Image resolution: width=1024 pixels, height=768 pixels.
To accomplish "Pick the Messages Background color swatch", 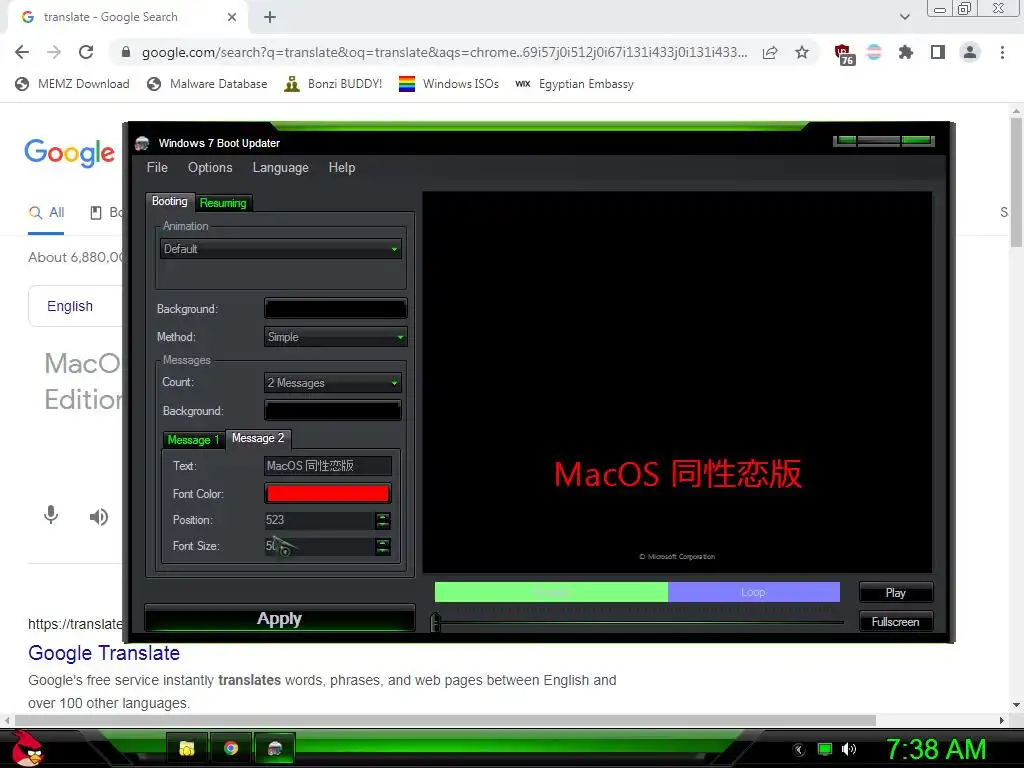I will click(x=333, y=411).
